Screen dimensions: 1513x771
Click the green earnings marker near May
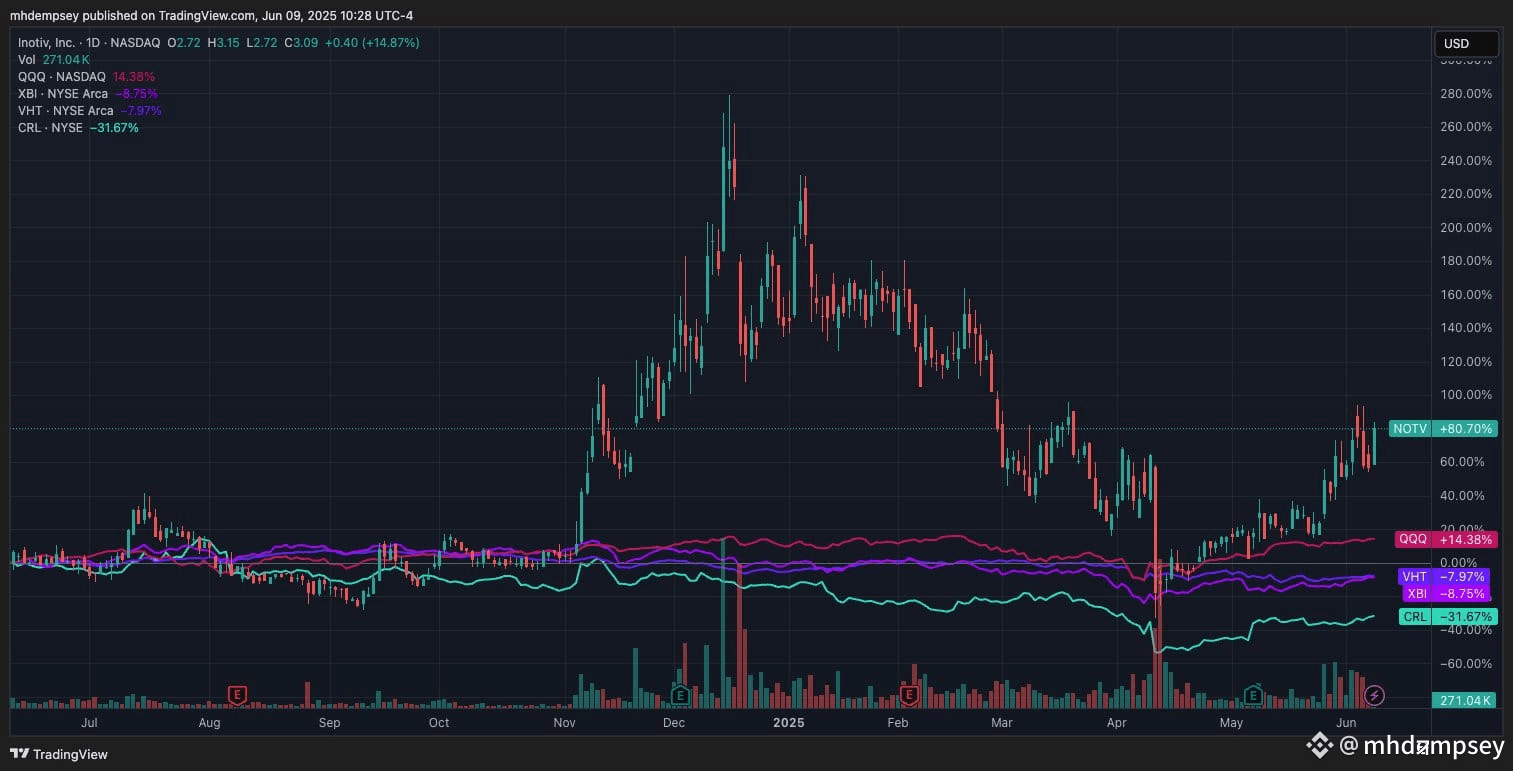coord(1252,694)
